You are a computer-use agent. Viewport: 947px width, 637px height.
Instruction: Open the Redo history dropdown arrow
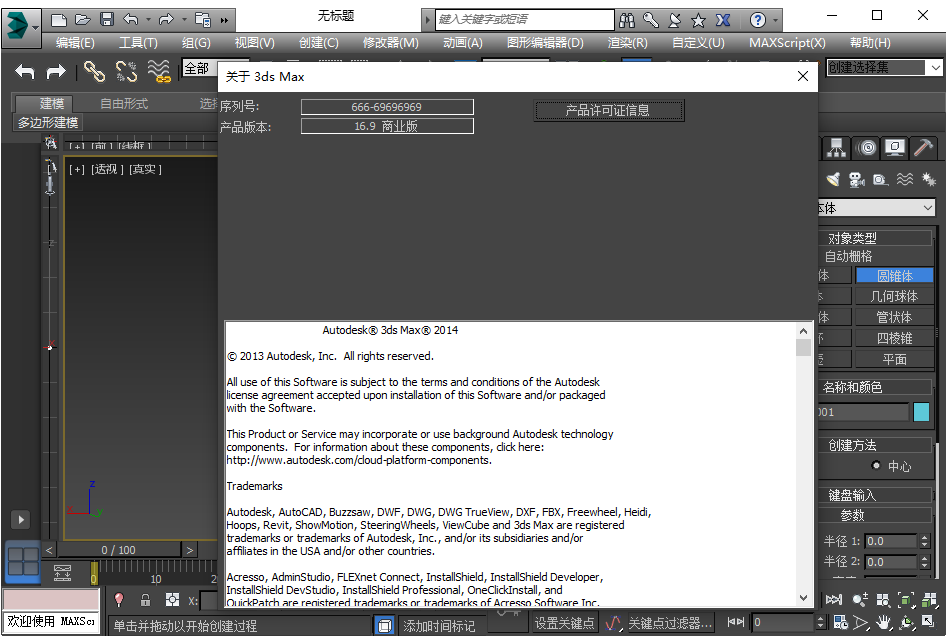coord(184,20)
